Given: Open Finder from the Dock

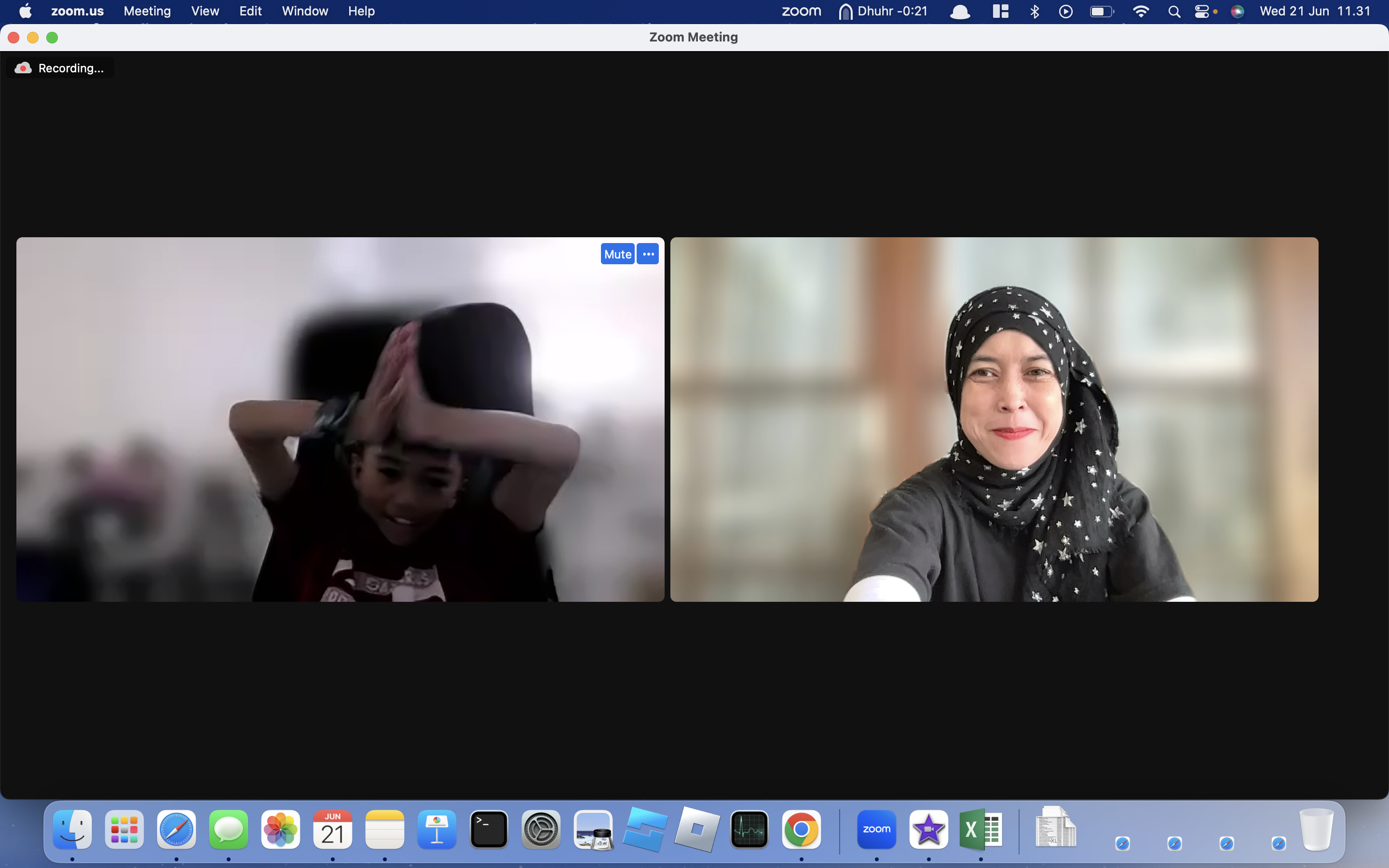Looking at the screenshot, I should pyautogui.click(x=72, y=829).
